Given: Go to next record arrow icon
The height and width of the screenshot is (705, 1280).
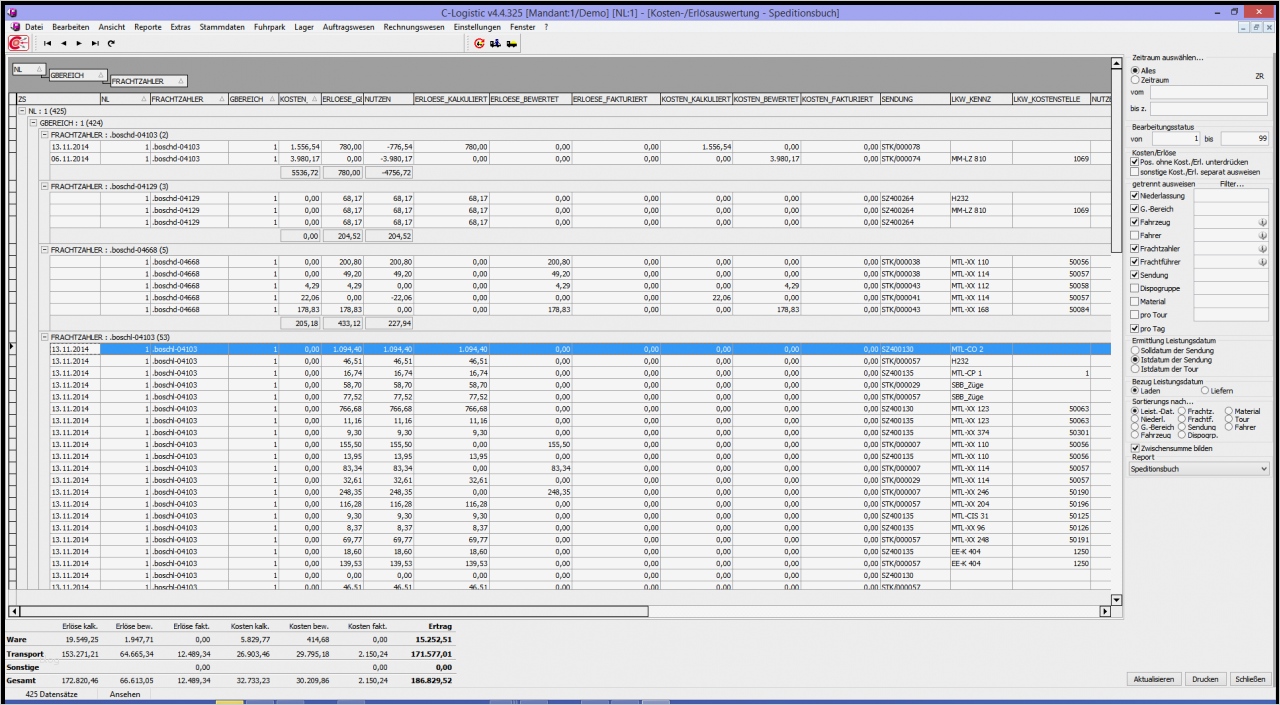Looking at the screenshot, I should point(81,44).
